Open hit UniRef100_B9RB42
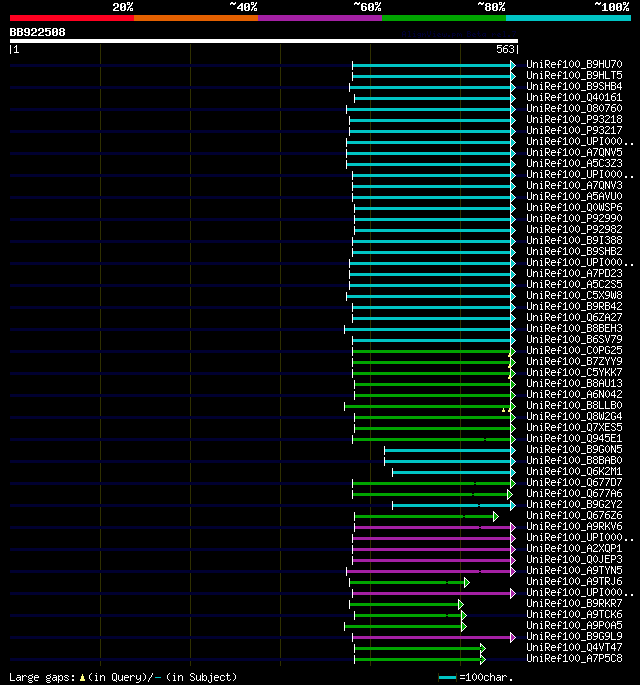Screen dimensions: 640x685 [574, 306]
